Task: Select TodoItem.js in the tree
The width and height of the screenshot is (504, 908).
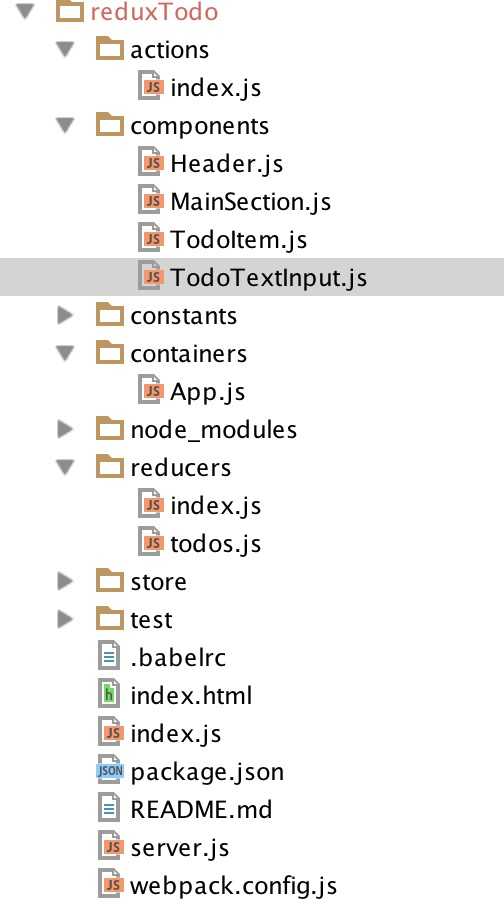Action: pos(238,239)
